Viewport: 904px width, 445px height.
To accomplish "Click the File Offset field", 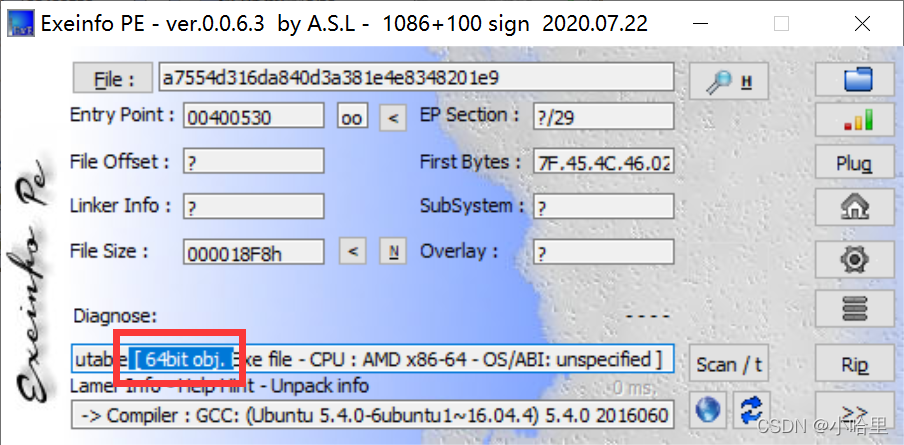I will (x=254, y=161).
